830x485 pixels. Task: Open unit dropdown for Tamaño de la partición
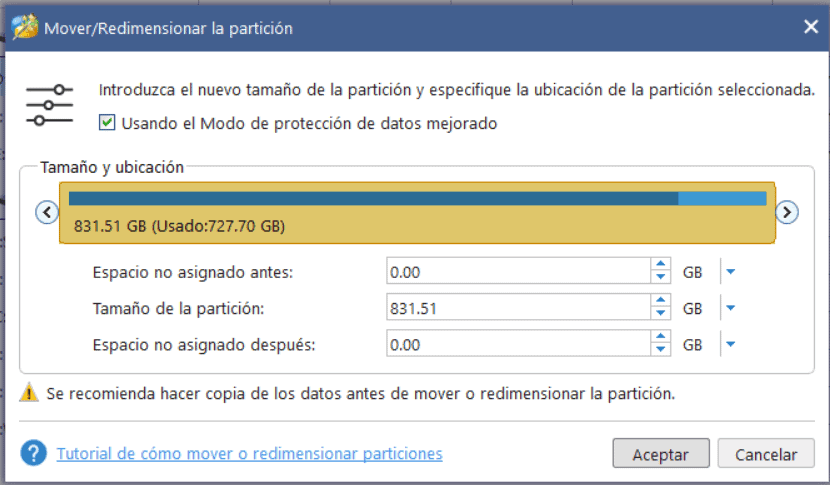click(730, 308)
